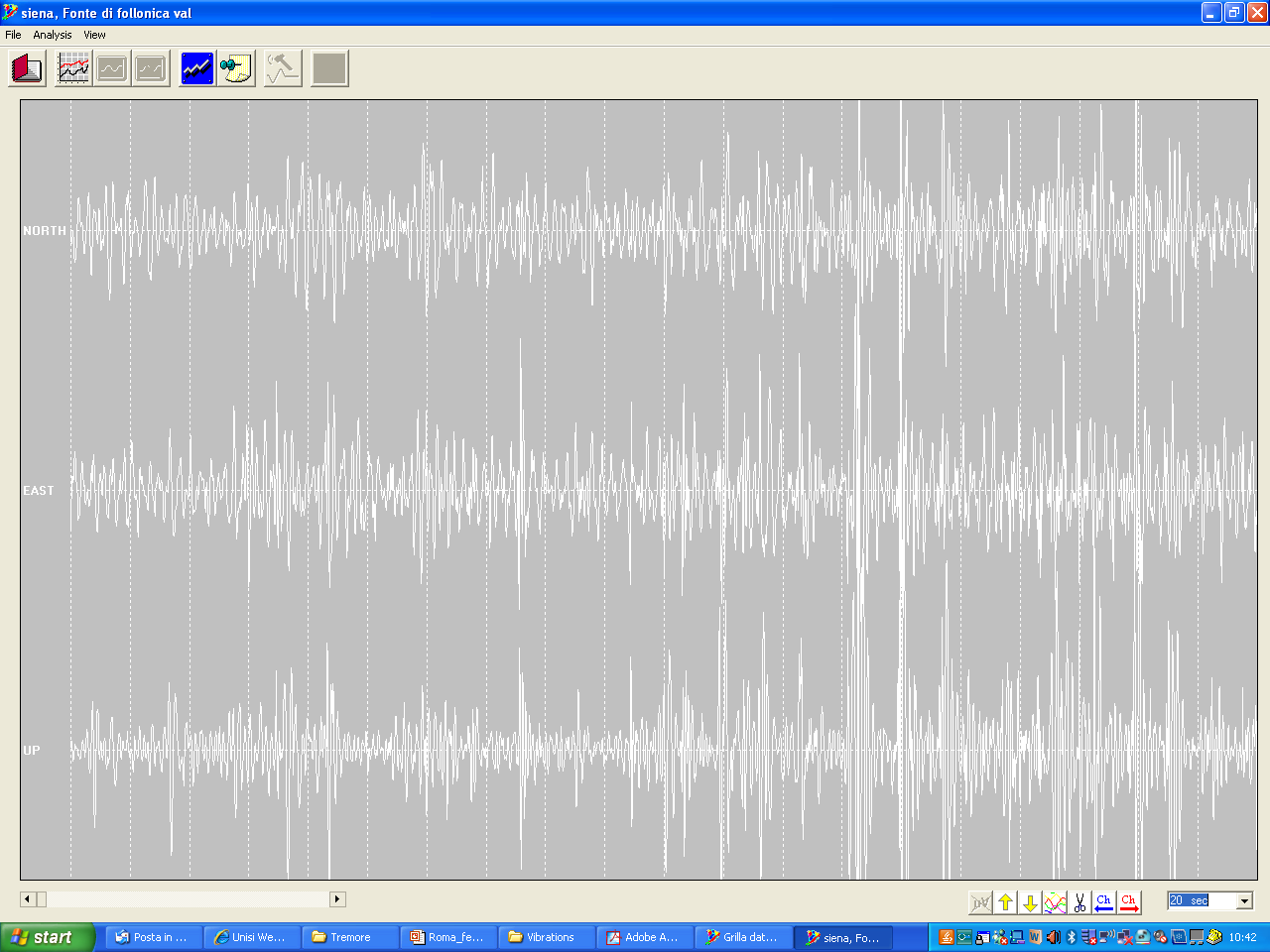Screen dimensions: 1270x952
Task: Click the siena, Fo... taskbar button
Action: point(843,937)
